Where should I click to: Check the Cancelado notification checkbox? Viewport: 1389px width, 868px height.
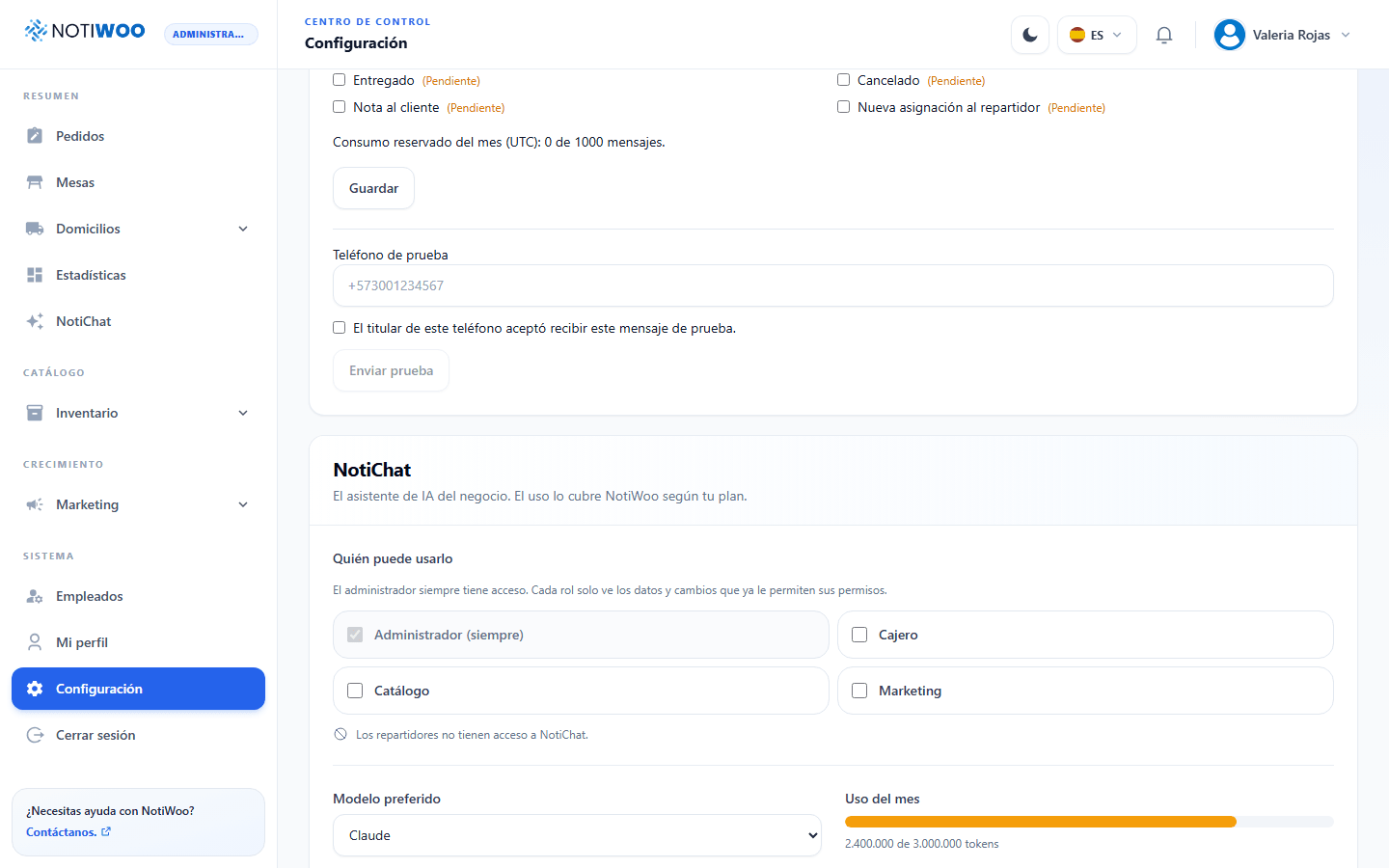click(844, 80)
